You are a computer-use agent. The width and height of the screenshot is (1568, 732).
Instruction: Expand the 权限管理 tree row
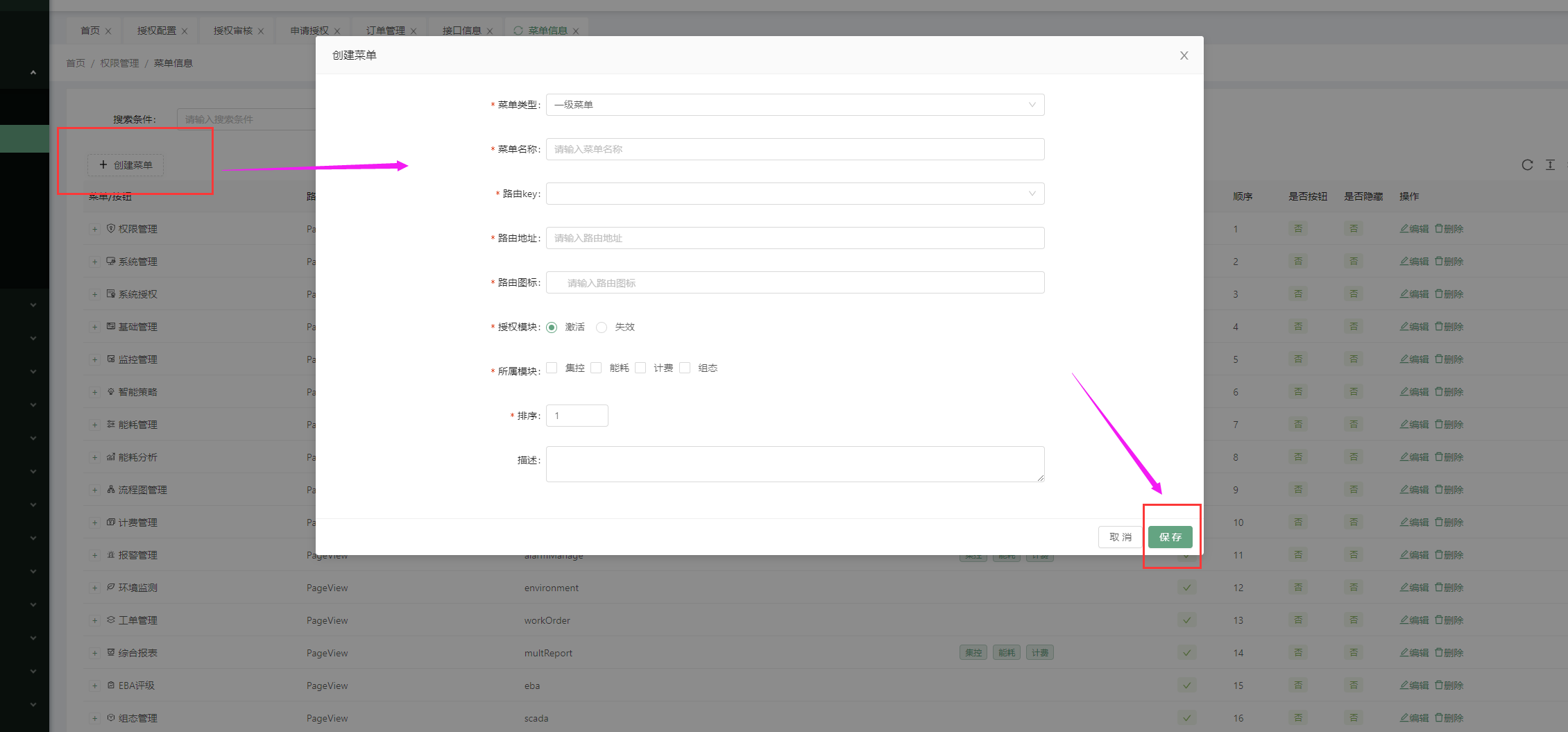click(x=94, y=229)
